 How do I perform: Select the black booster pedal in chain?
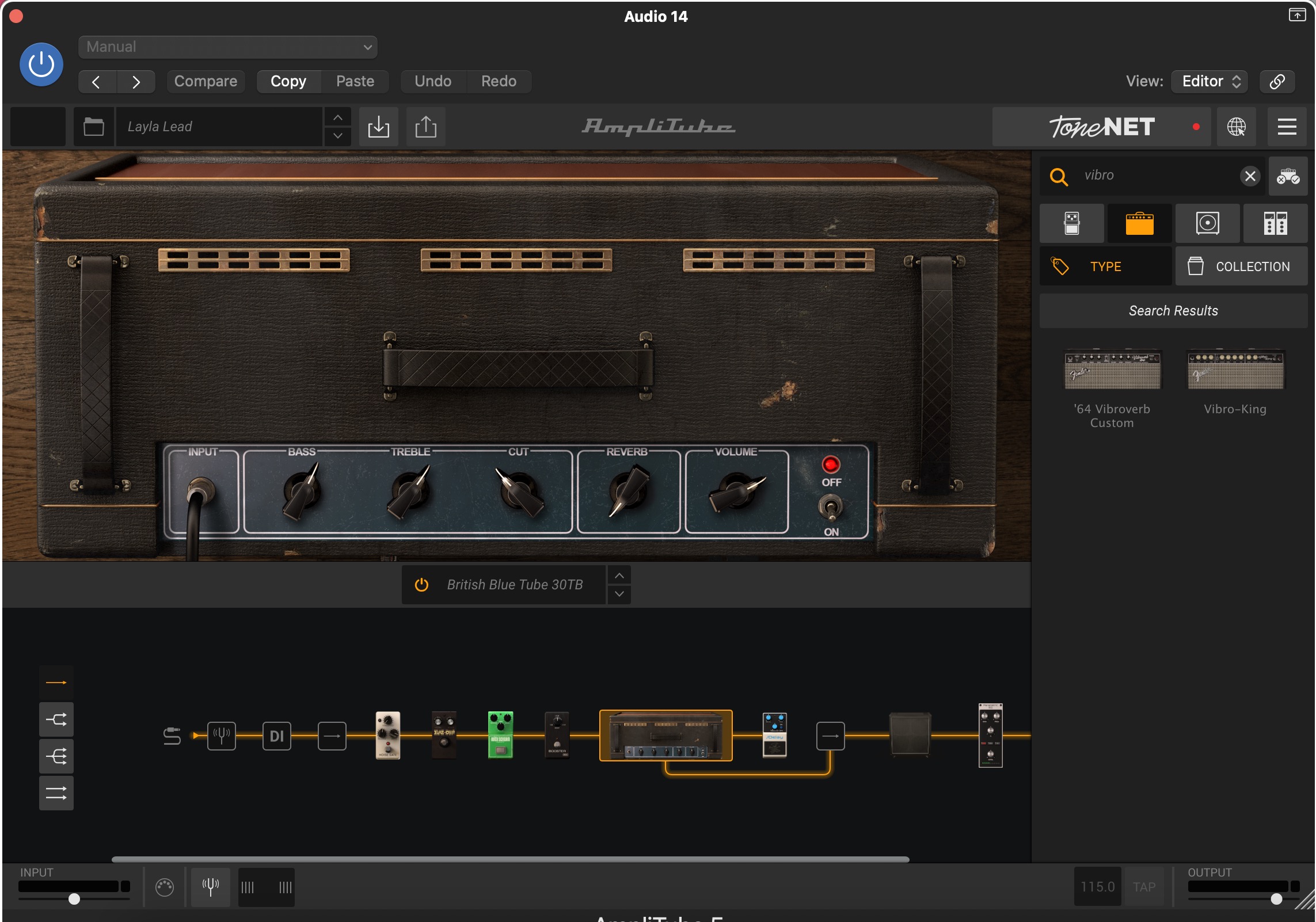coord(557,735)
